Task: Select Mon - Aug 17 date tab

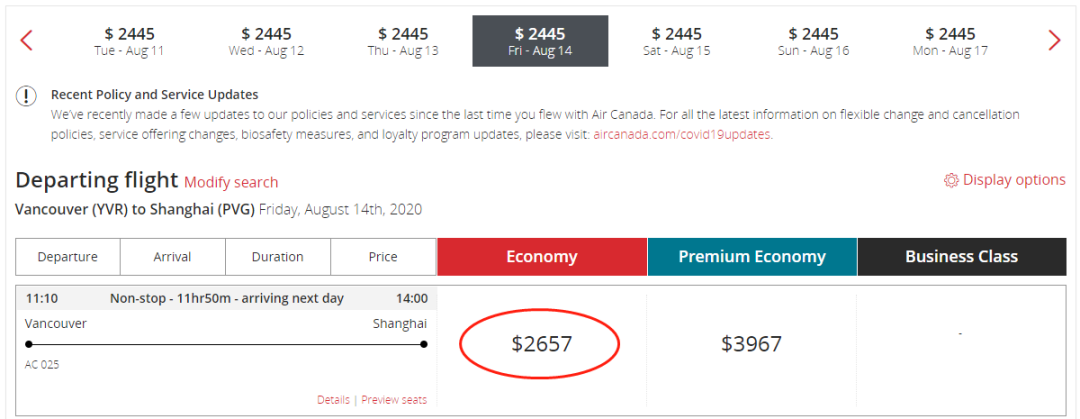Action: [950, 41]
